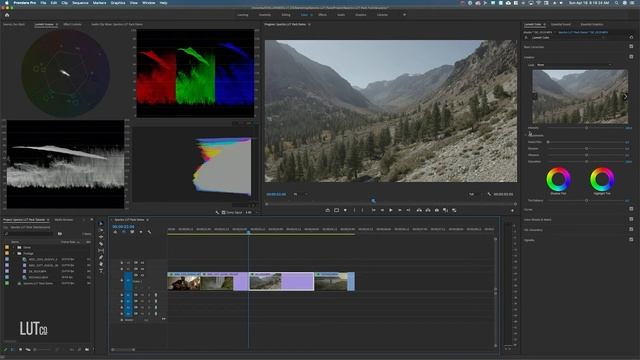Expand the Basic Correction section

click(534, 47)
